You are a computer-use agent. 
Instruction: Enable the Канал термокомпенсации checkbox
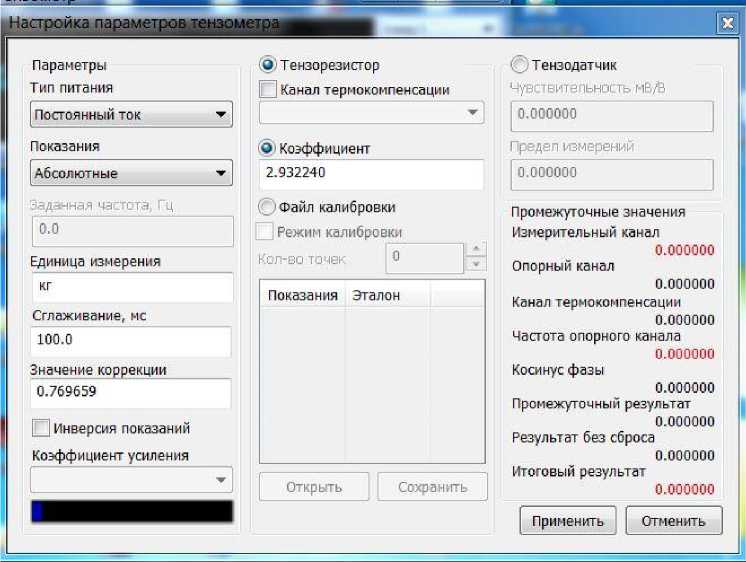point(268,89)
